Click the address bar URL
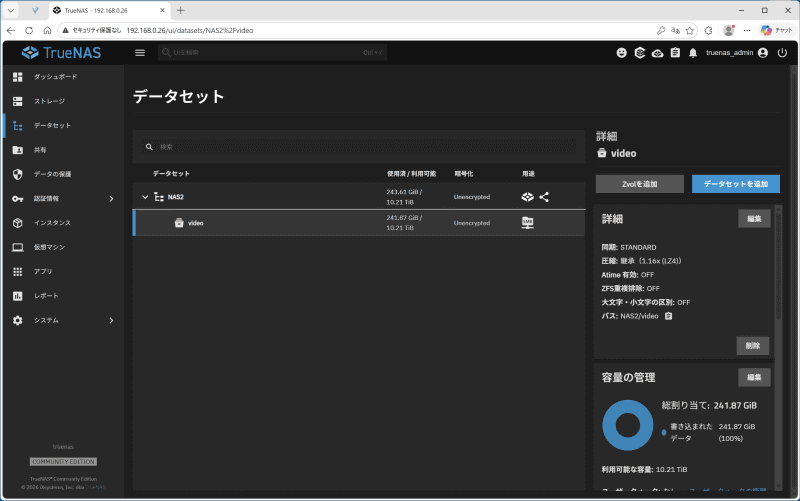Screen dimensions: 800x501 [190, 31]
